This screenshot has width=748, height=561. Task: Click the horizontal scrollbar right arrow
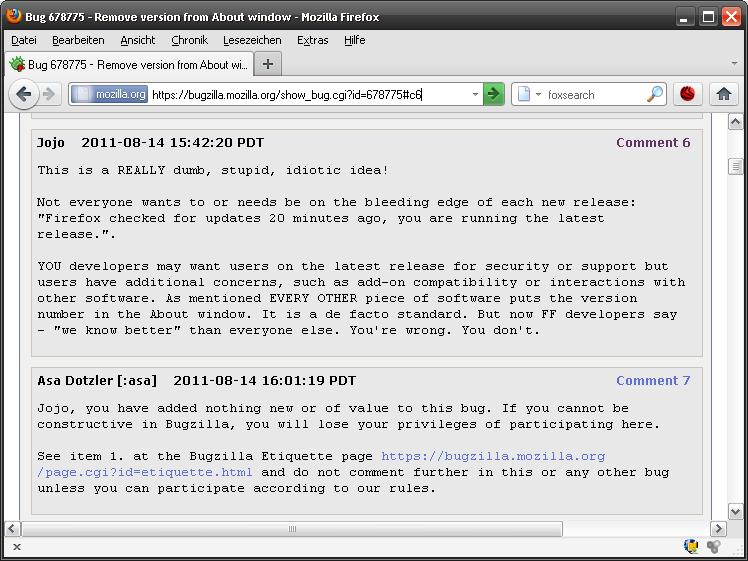pos(718,529)
